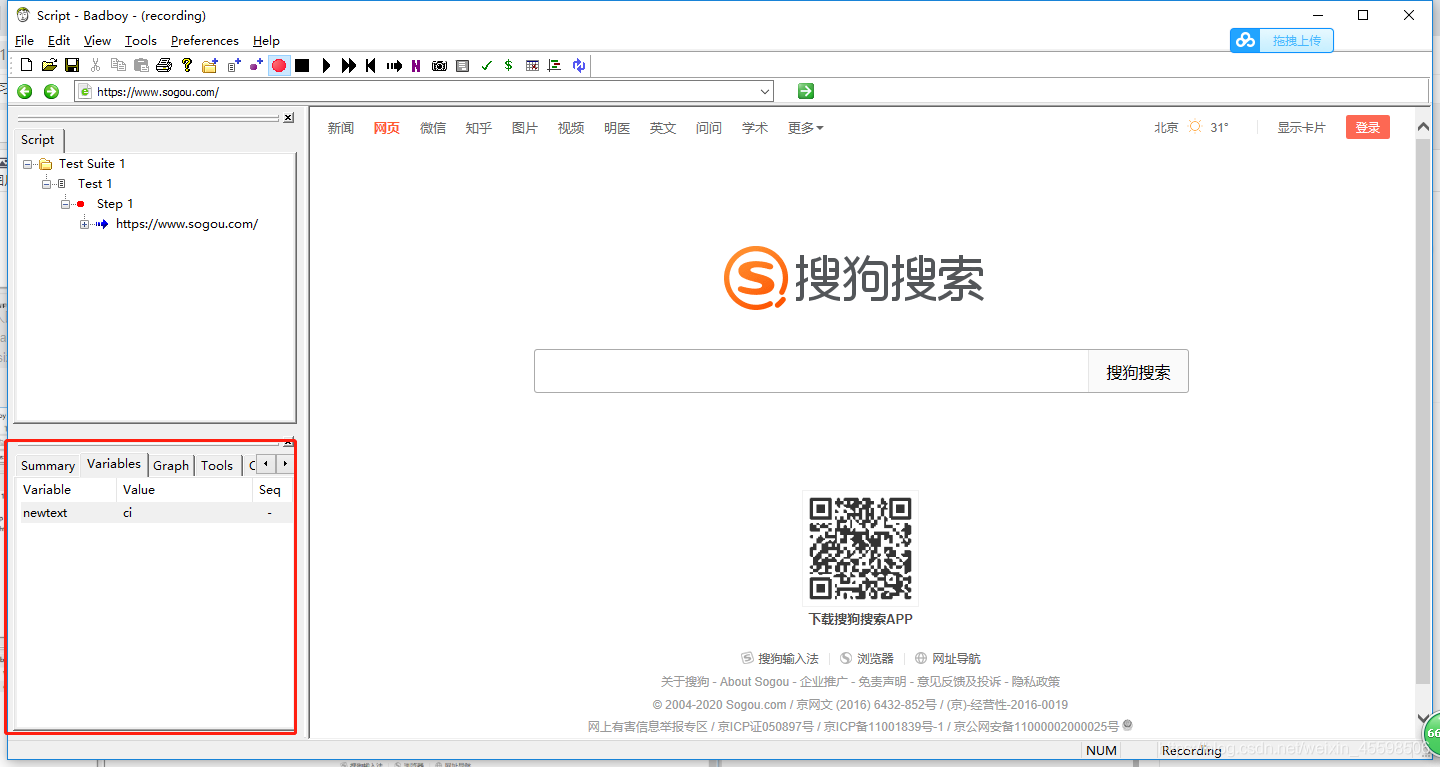Click the green and red bars icon
This screenshot has height=767, width=1440.
tap(555, 65)
